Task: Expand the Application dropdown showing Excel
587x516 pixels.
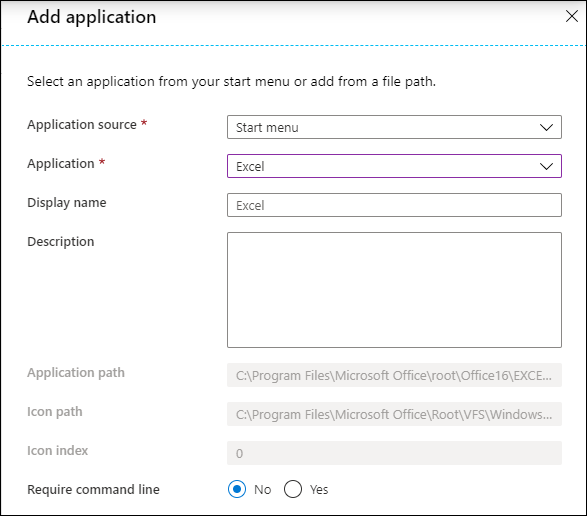Action: (394, 166)
